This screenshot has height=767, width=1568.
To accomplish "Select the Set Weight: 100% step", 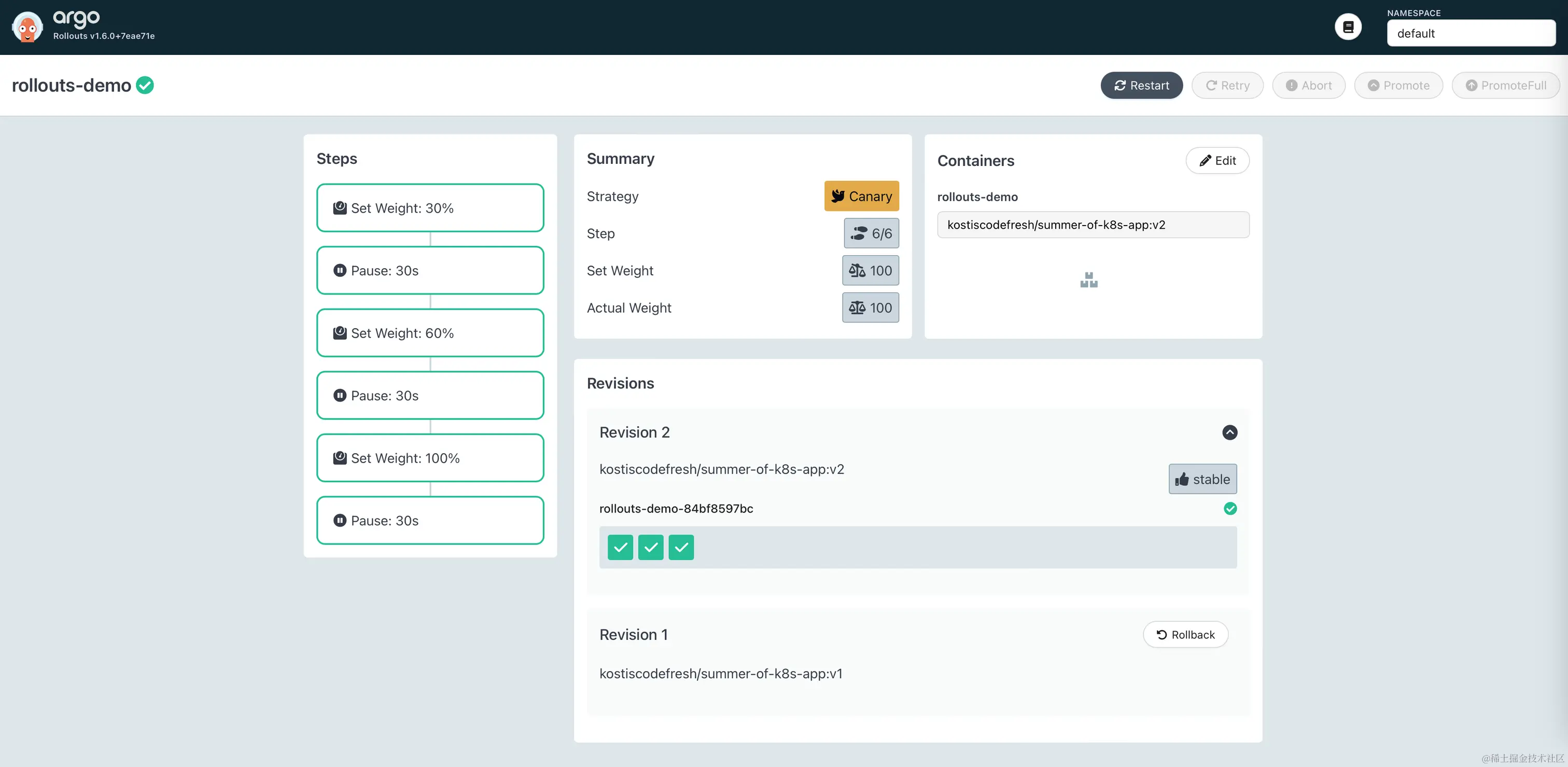I will point(430,458).
